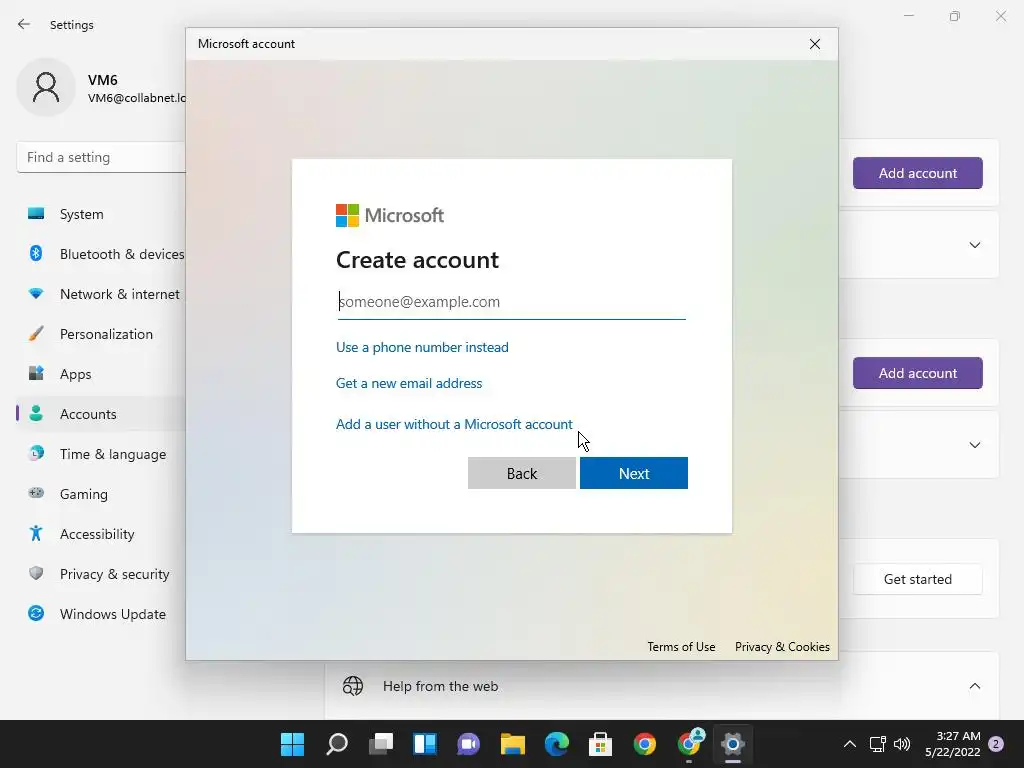1024x768 pixels.
Task: Open Chrome with profile badge on taskbar
Action: pyautogui.click(x=689, y=744)
